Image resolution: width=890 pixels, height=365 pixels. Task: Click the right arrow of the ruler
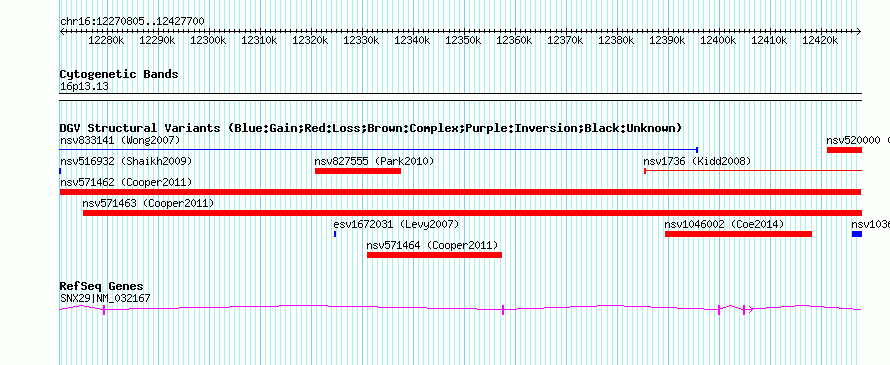click(x=859, y=32)
